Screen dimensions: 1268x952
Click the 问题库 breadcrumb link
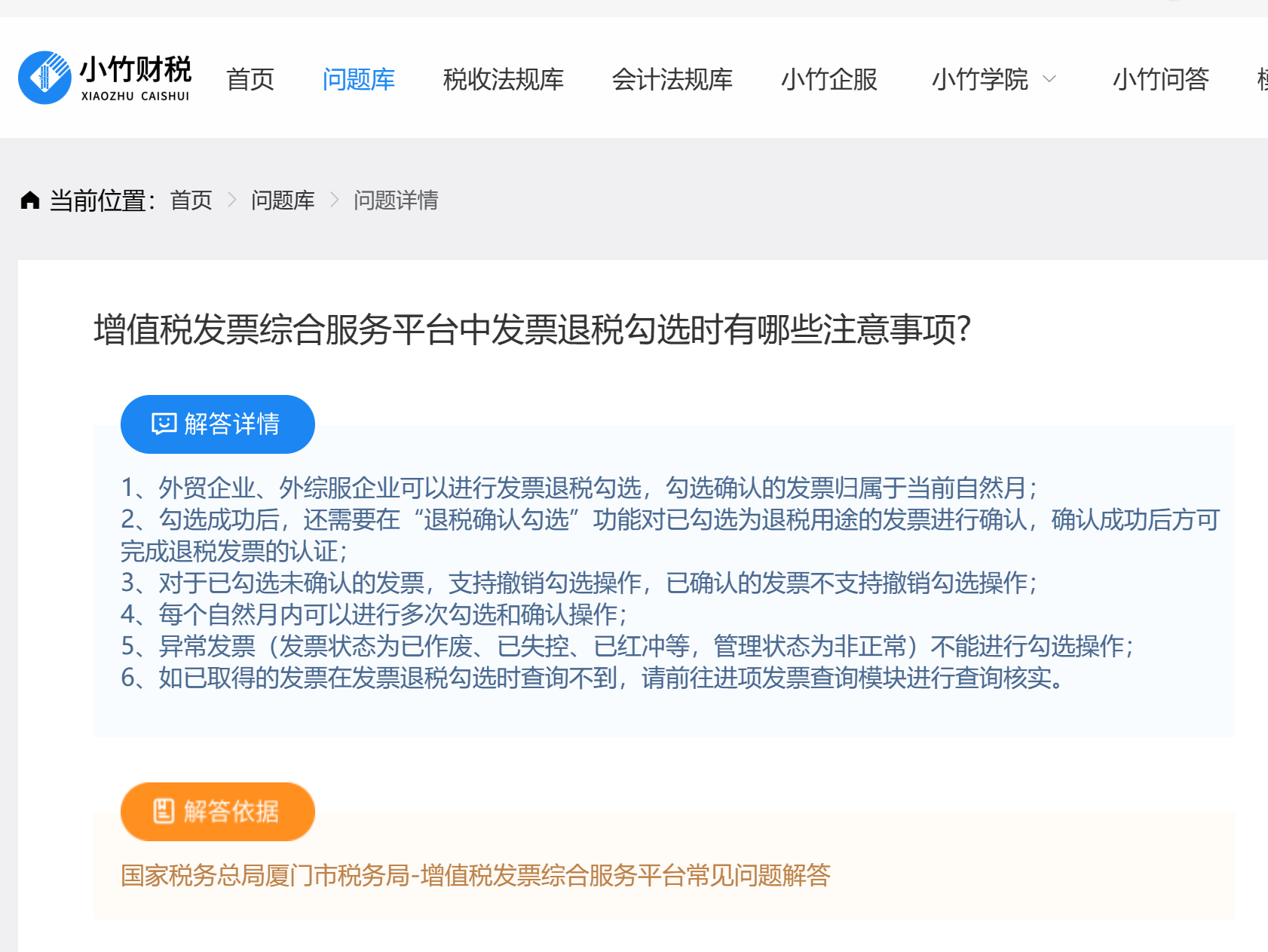tap(283, 200)
